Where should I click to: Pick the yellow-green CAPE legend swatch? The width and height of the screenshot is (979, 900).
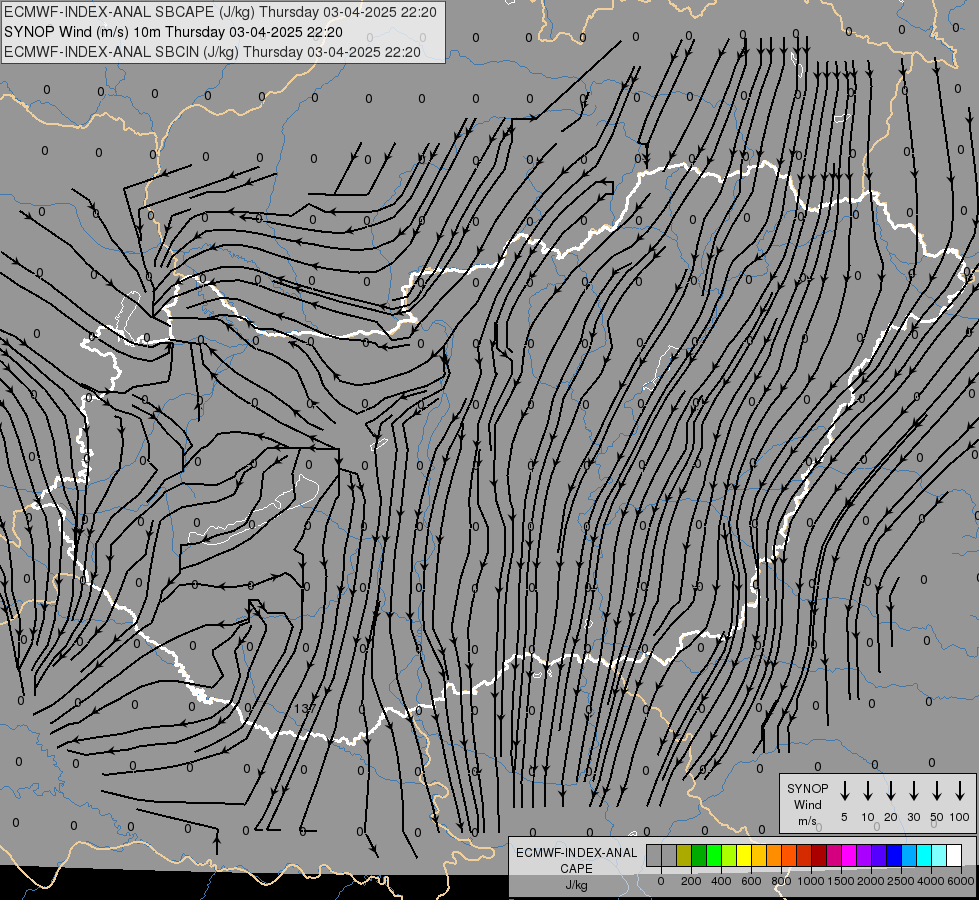tap(729, 855)
